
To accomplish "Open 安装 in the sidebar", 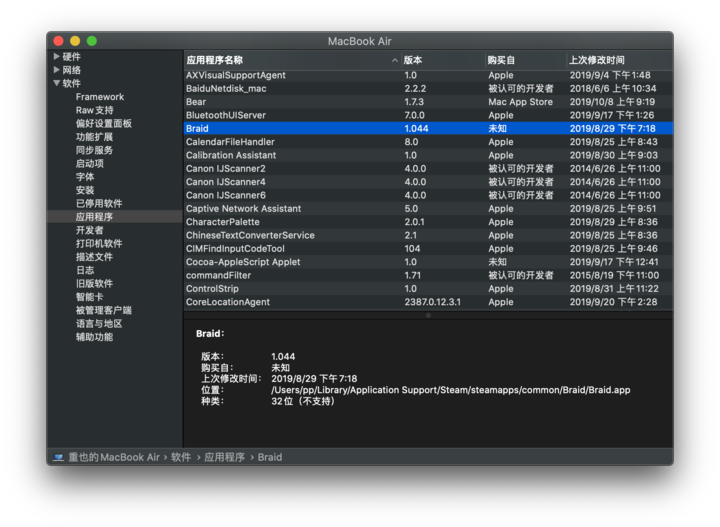I will (85, 190).
